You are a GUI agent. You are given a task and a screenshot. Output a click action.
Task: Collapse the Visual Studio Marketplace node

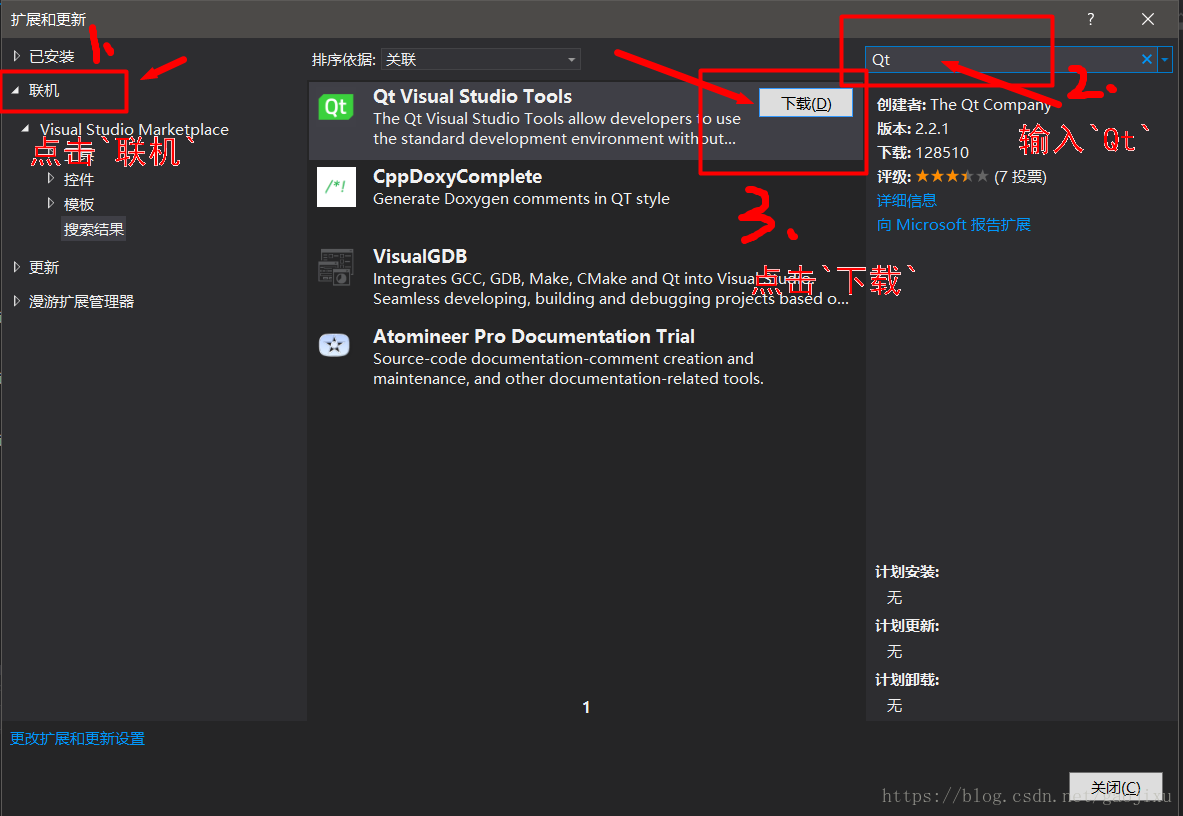tap(26, 129)
